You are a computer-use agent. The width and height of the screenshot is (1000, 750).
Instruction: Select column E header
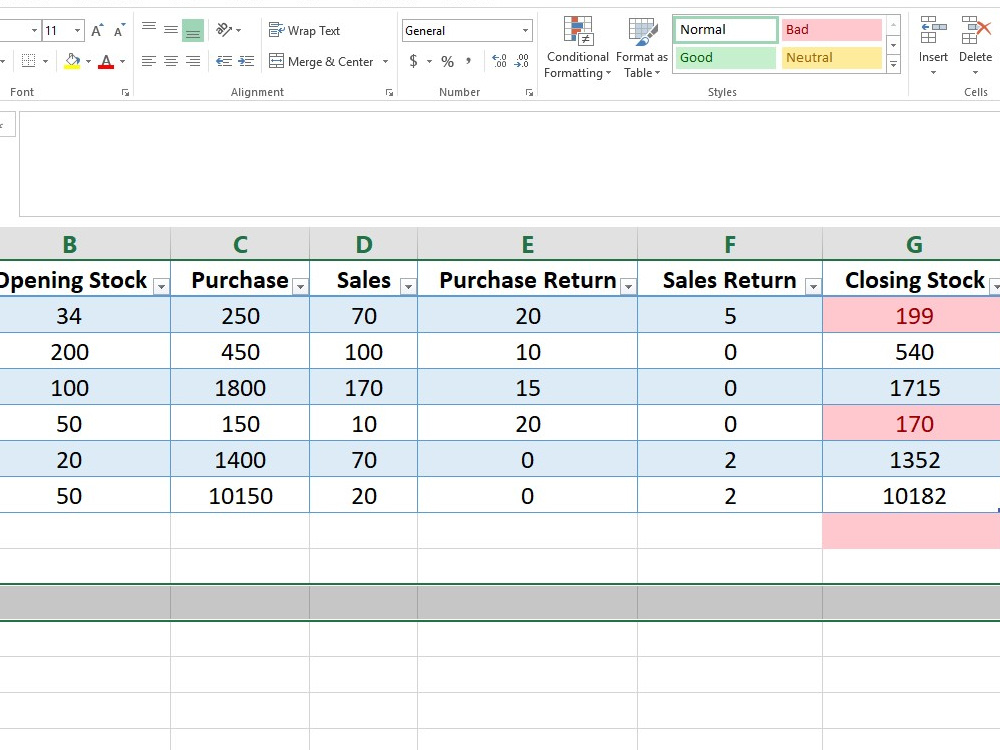(x=527, y=244)
